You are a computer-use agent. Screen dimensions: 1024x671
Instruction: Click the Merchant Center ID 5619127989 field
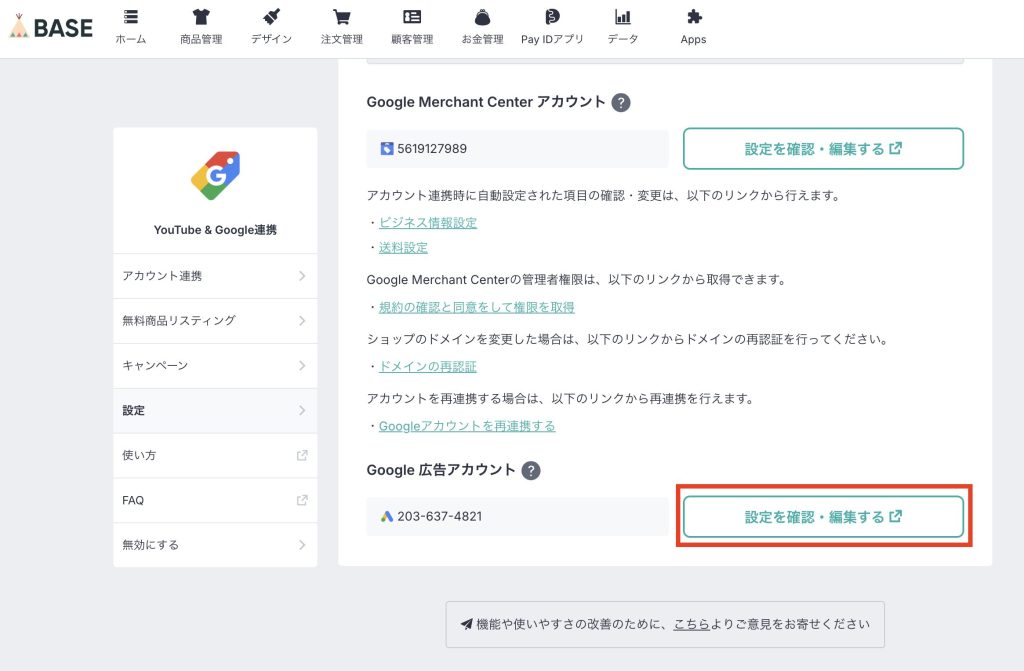click(x=517, y=149)
